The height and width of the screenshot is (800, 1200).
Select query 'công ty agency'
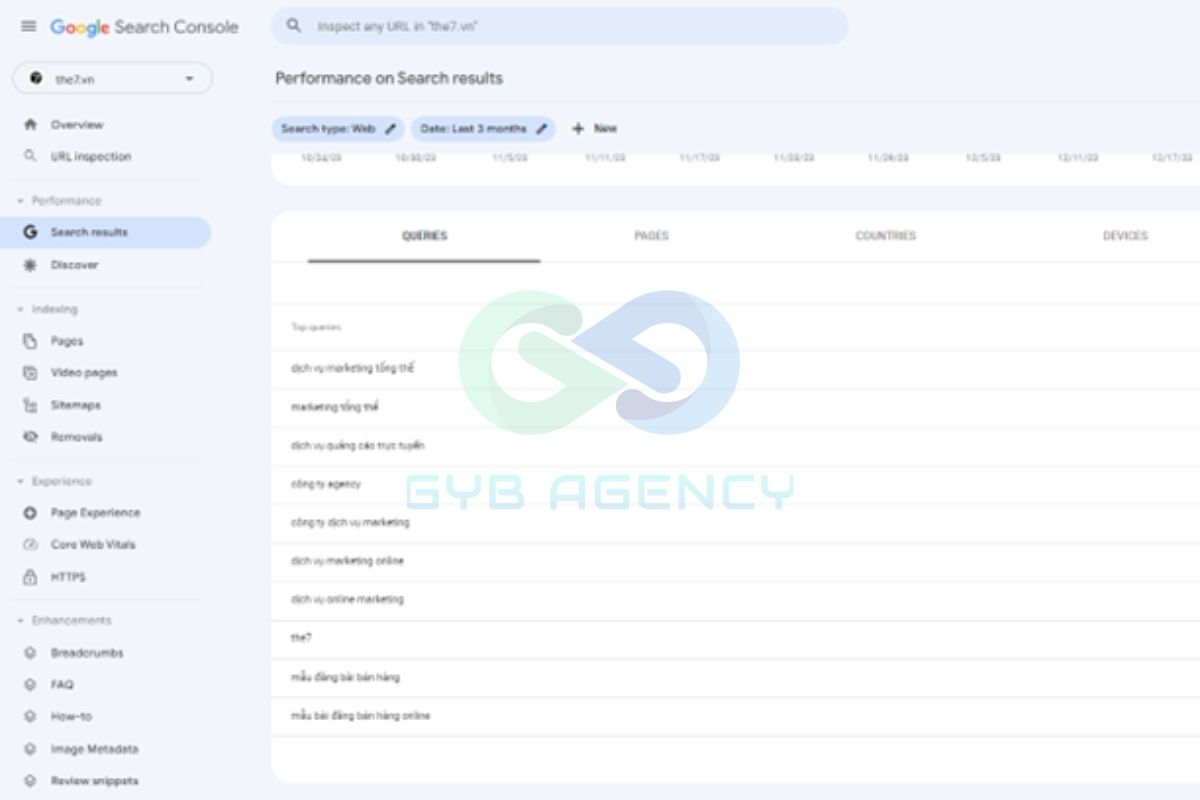coord(325,484)
